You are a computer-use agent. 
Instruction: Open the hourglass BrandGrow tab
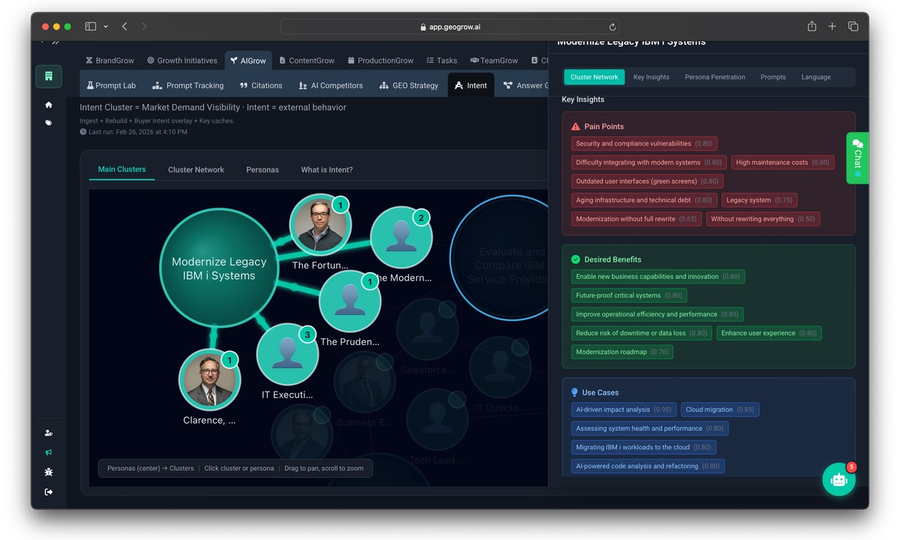pos(110,60)
